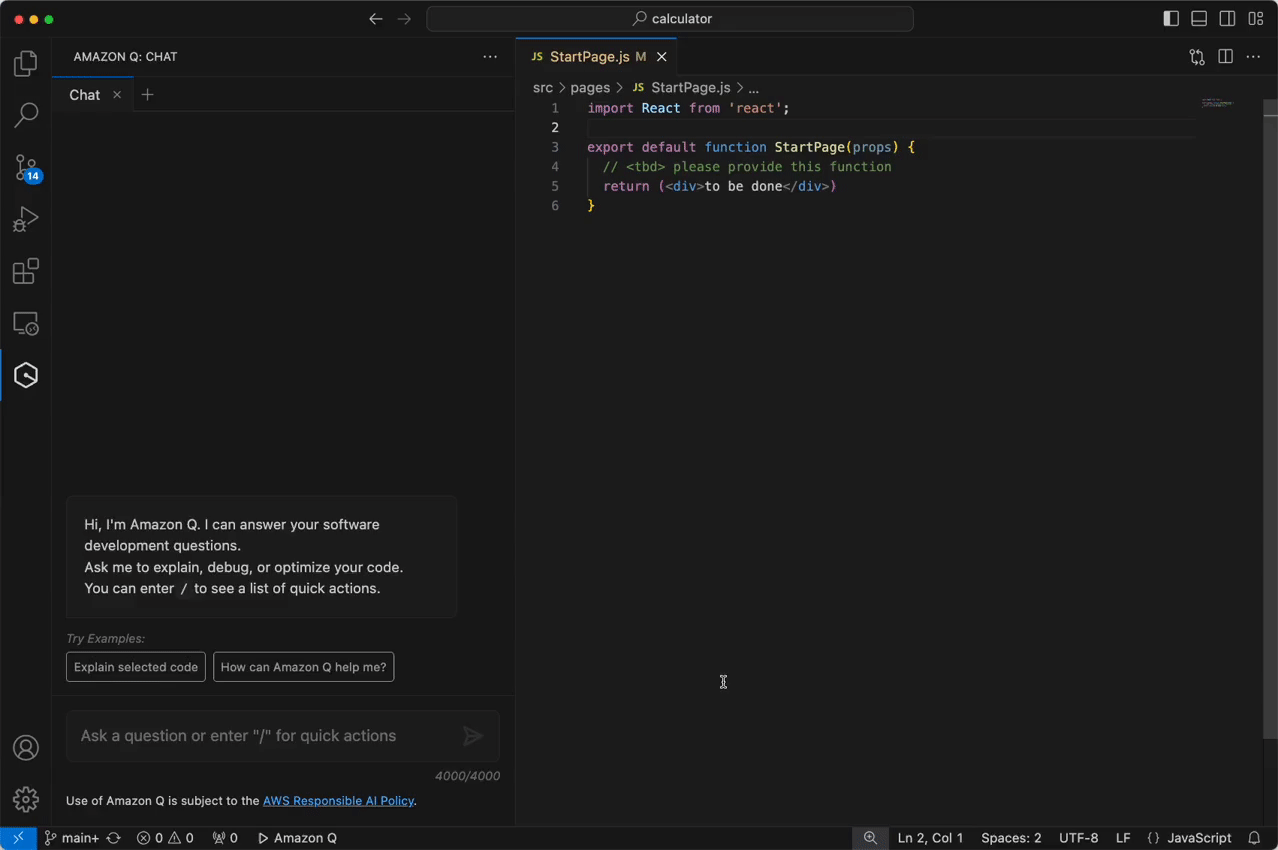
Task: Click the AMAZON Q: CHAT panel title
Action: 125,57
